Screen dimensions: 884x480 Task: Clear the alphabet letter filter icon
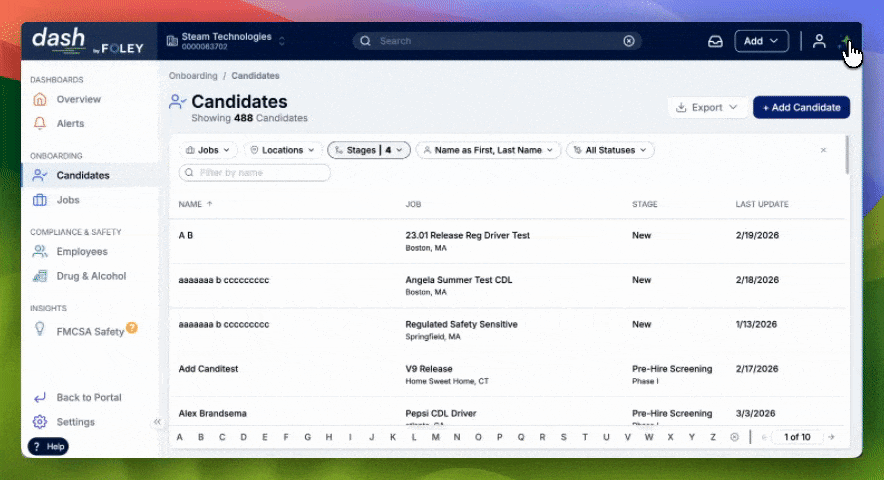735,437
